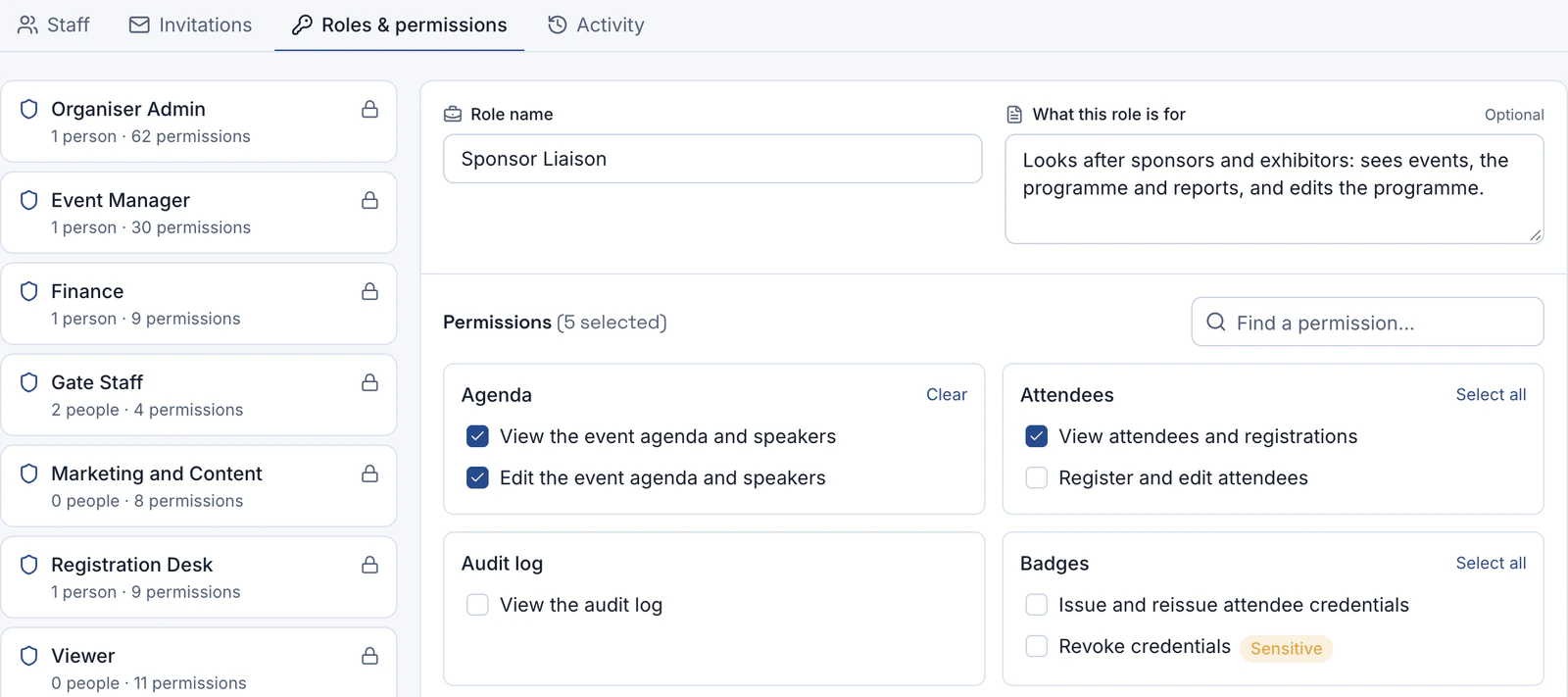This screenshot has height=697, width=1568.
Task: Click the briefcase icon beside Role name
Action: click(x=453, y=115)
